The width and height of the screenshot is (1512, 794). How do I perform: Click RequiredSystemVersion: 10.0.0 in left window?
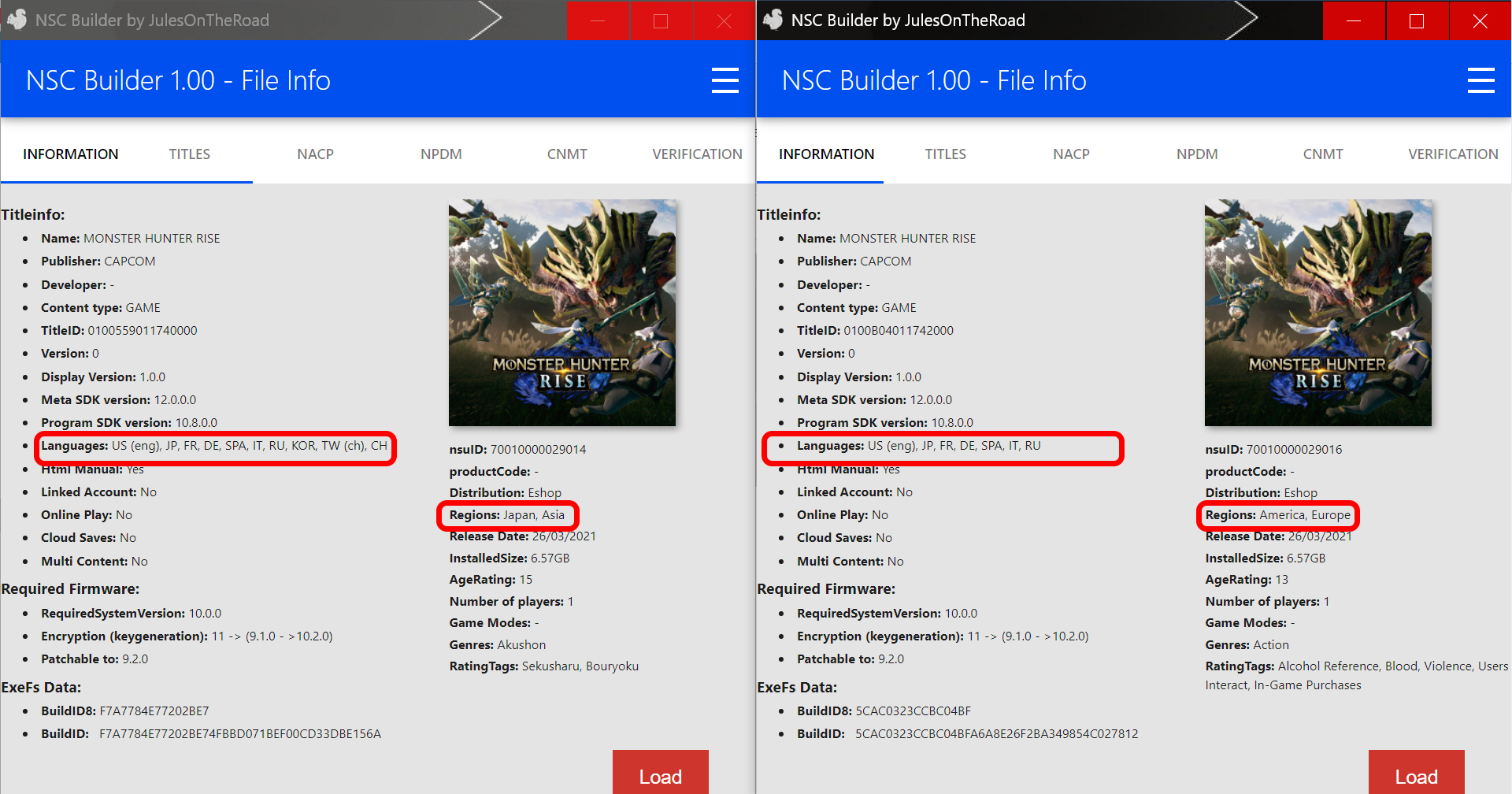coord(132,614)
